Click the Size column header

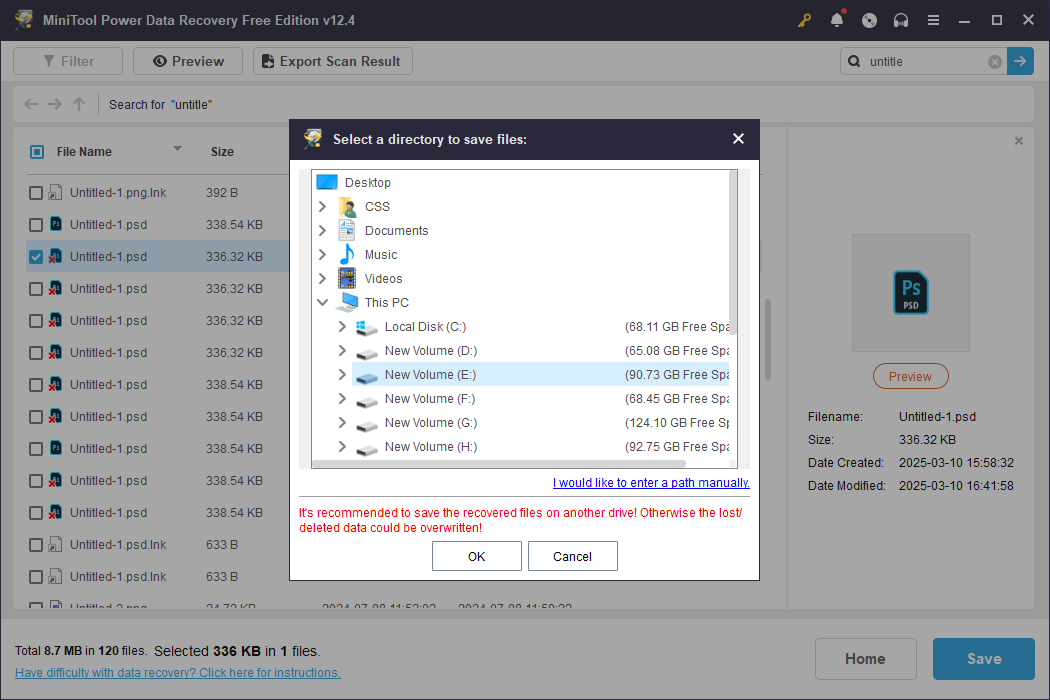(222, 152)
